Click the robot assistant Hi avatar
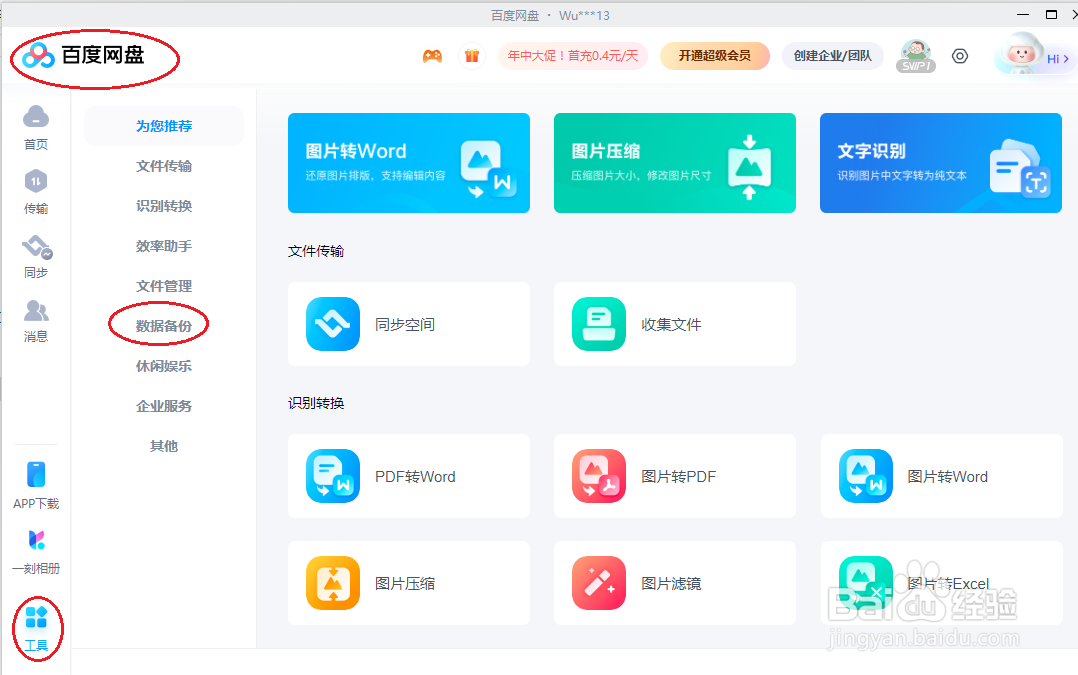Image resolution: width=1078 pixels, height=675 pixels. 1021,55
